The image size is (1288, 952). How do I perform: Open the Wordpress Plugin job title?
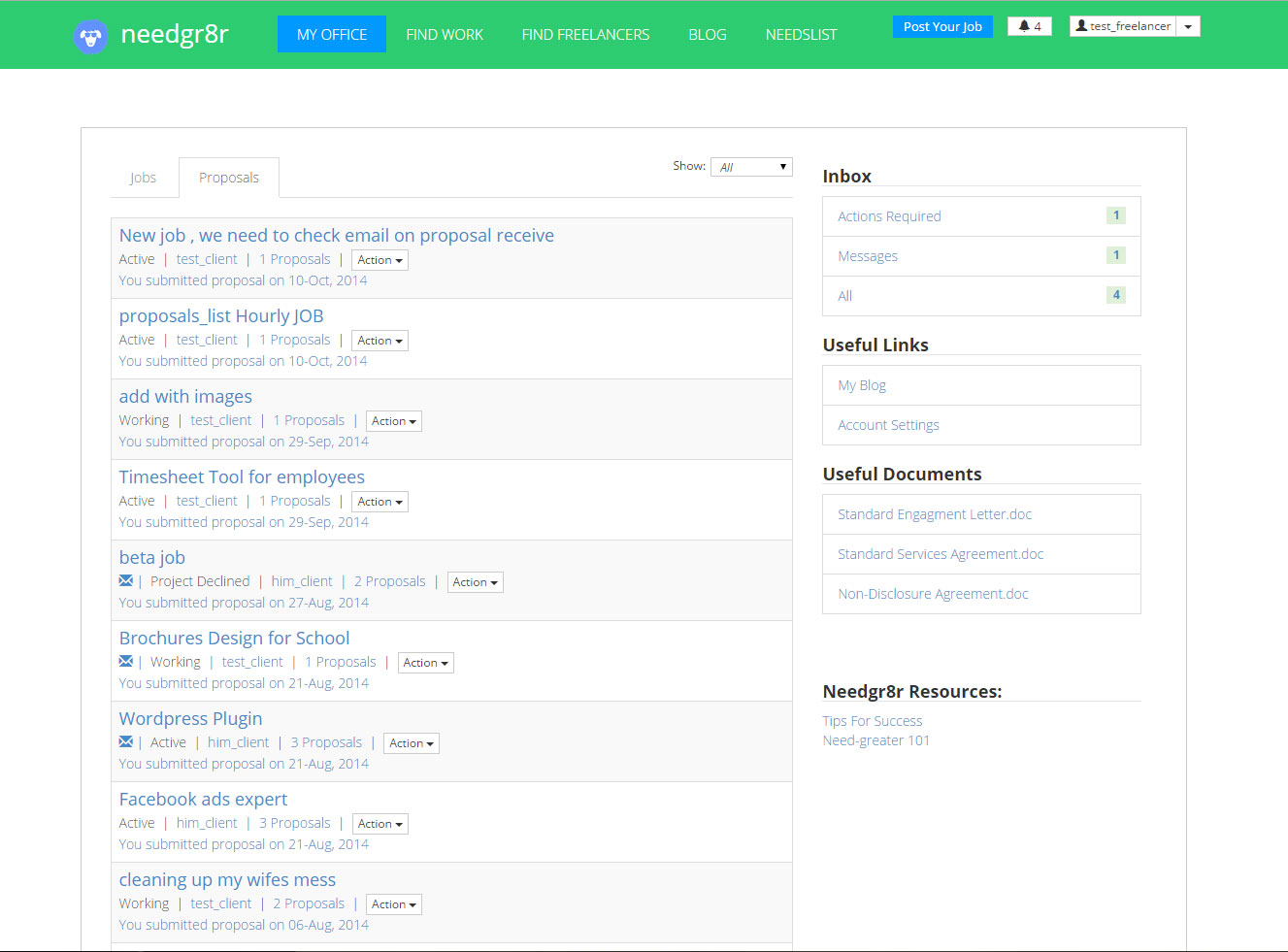pos(190,719)
